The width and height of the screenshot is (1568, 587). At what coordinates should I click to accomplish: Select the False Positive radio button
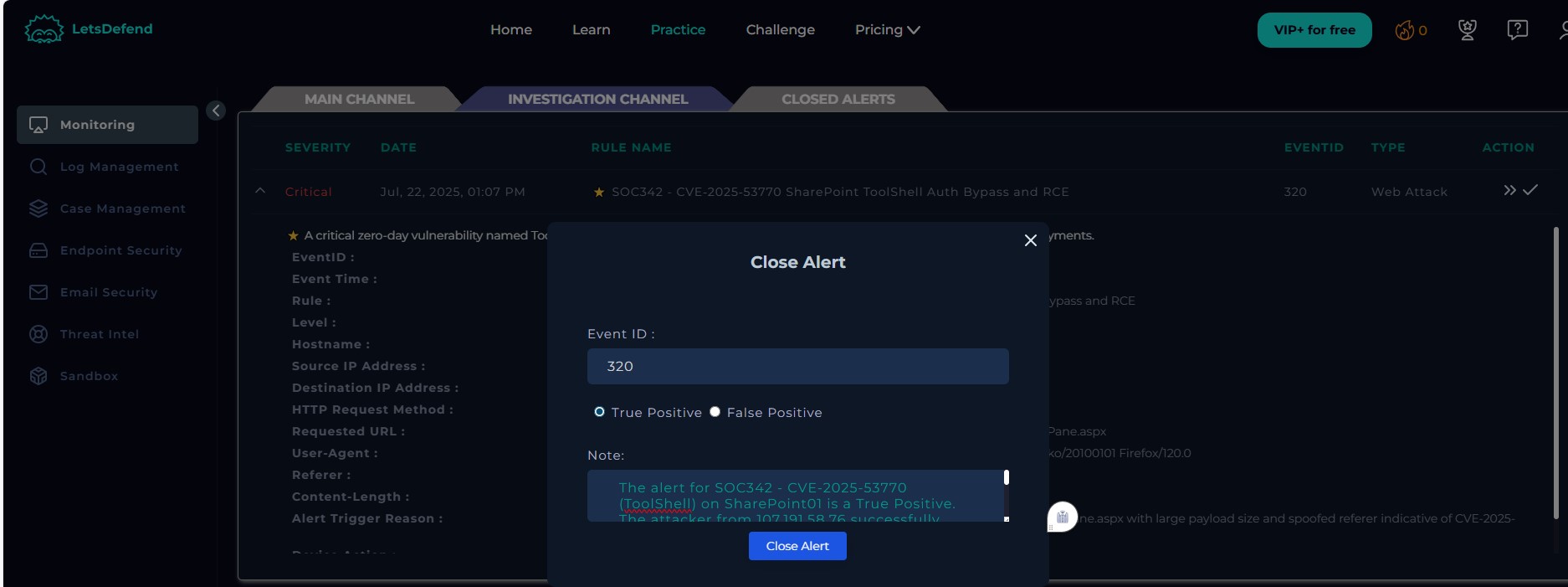pos(715,411)
